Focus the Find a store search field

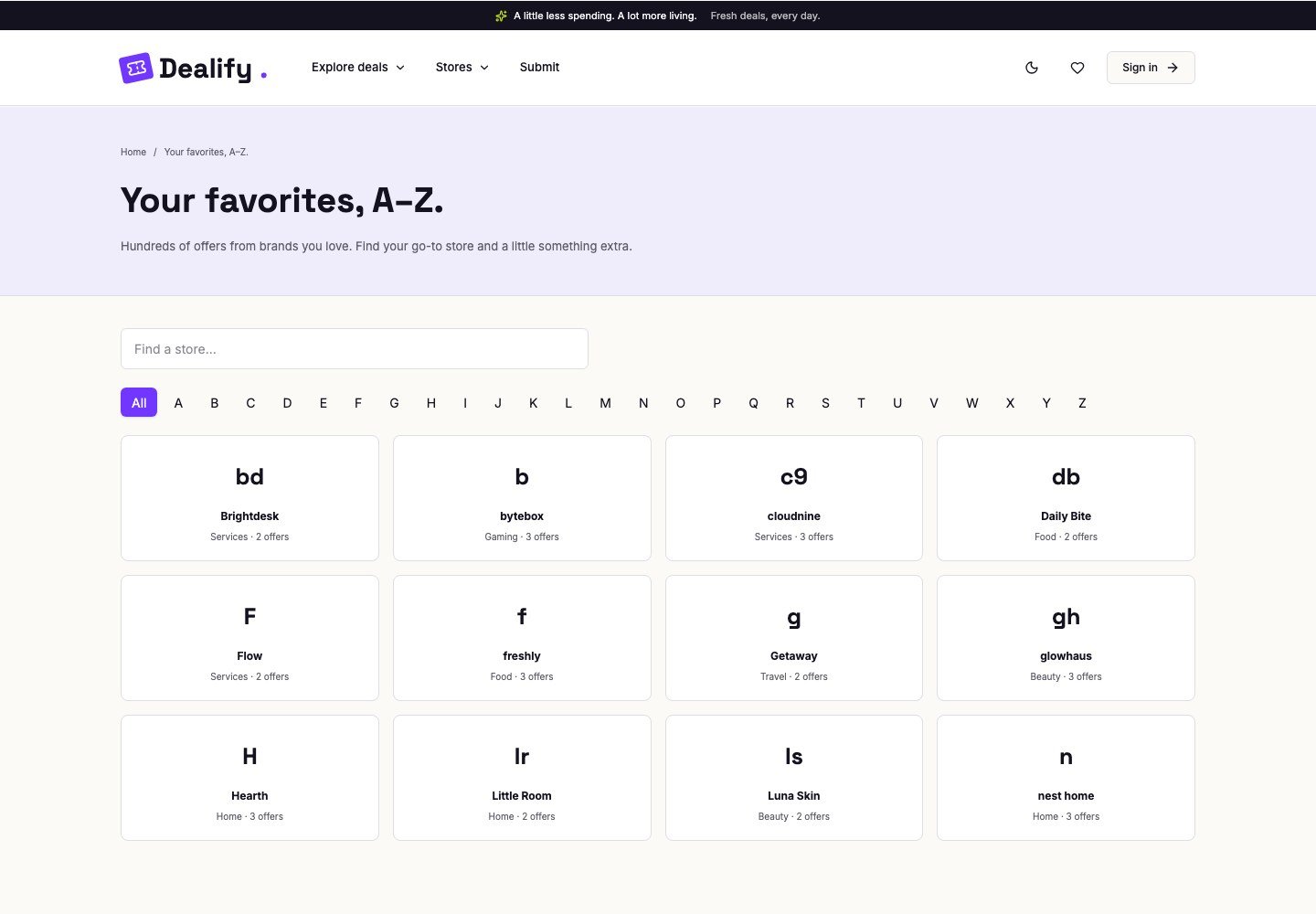pos(355,349)
